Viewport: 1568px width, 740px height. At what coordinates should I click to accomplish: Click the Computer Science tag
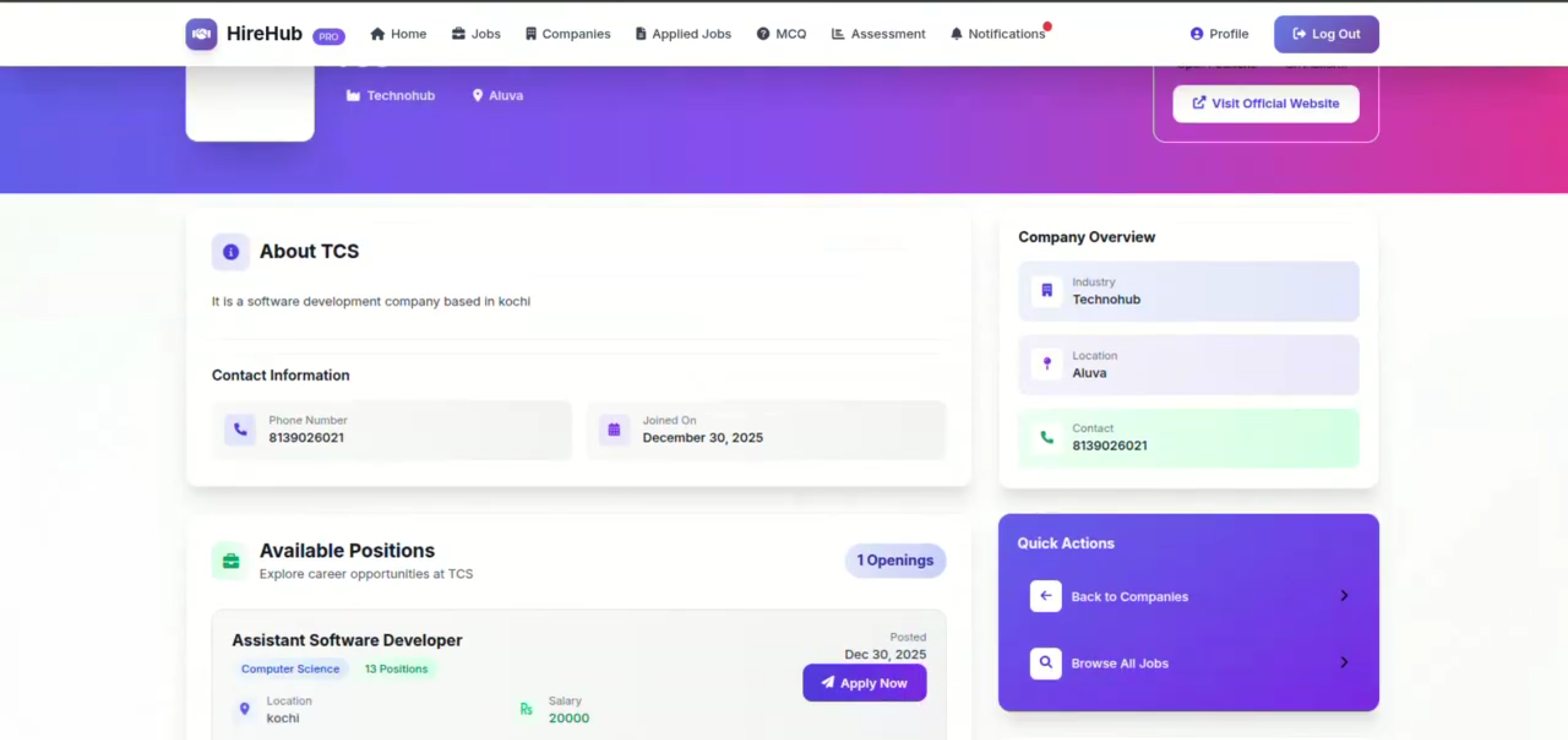[291, 669]
